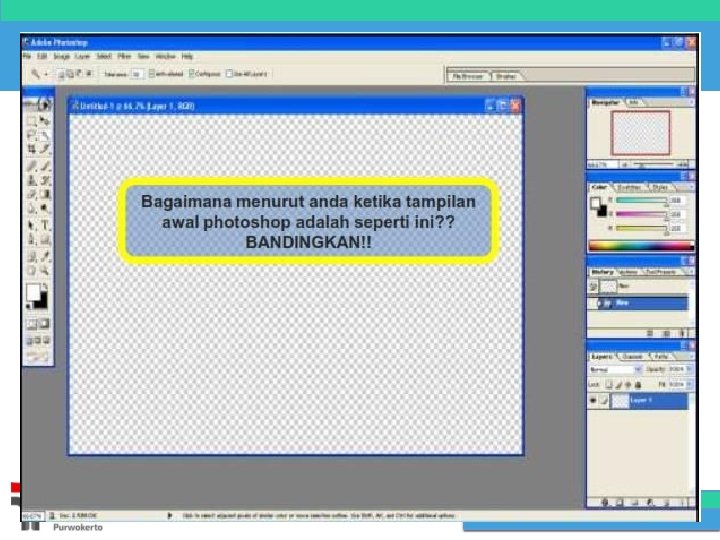The height and width of the screenshot is (540, 720).
Task: Open the Window menu
Action: point(165,56)
